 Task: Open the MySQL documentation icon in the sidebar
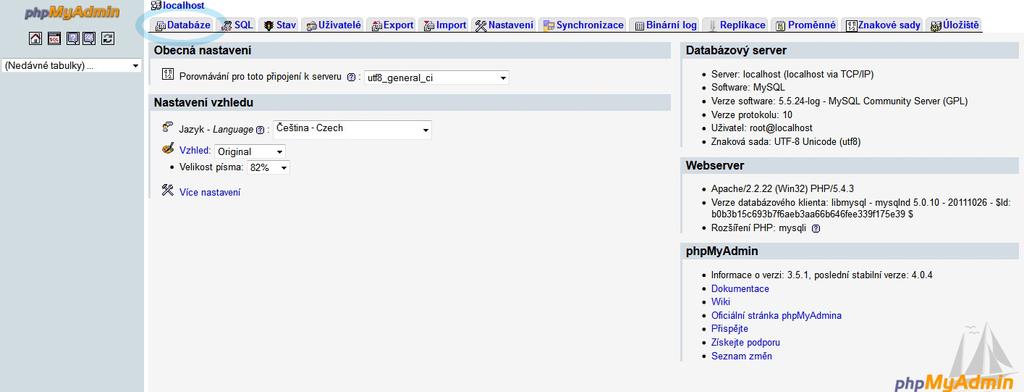click(x=89, y=39)
